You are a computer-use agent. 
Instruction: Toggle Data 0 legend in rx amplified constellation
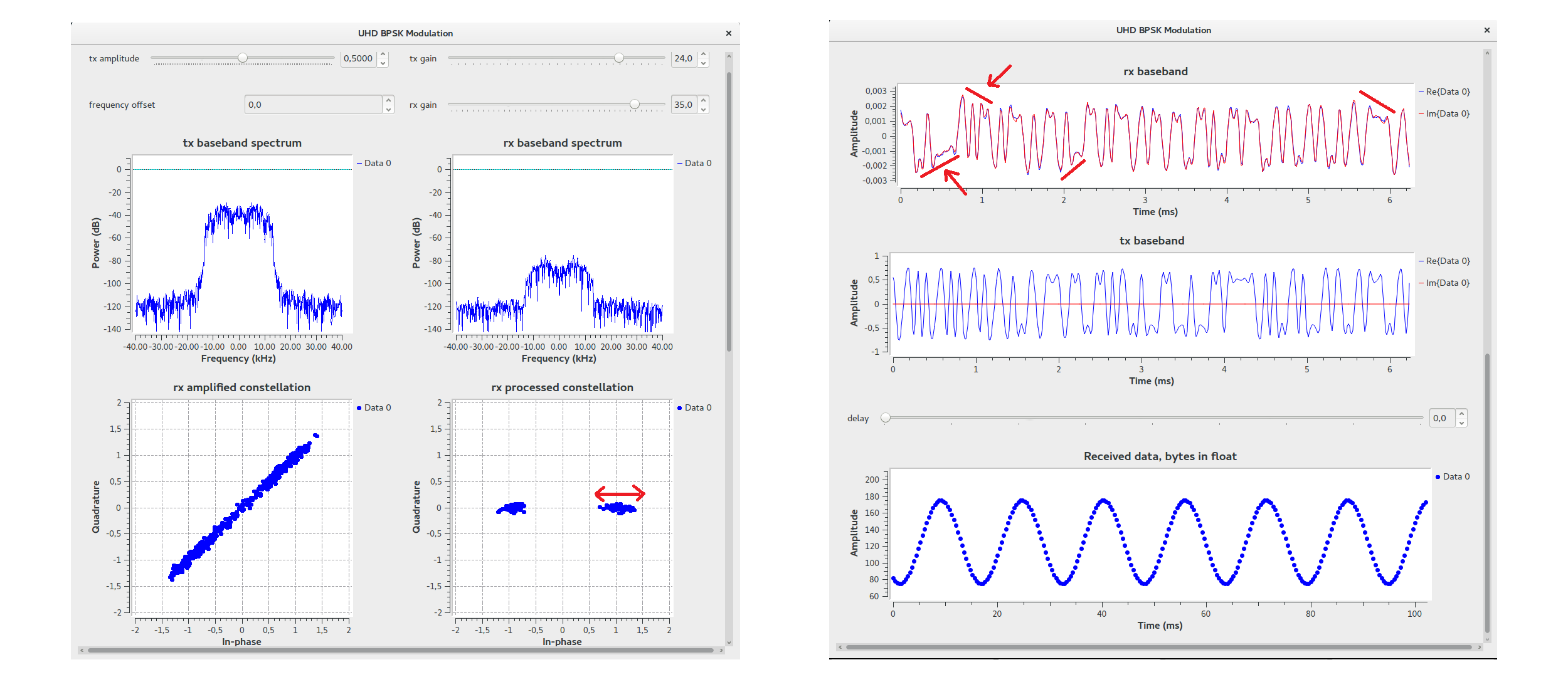coord(374,407)
